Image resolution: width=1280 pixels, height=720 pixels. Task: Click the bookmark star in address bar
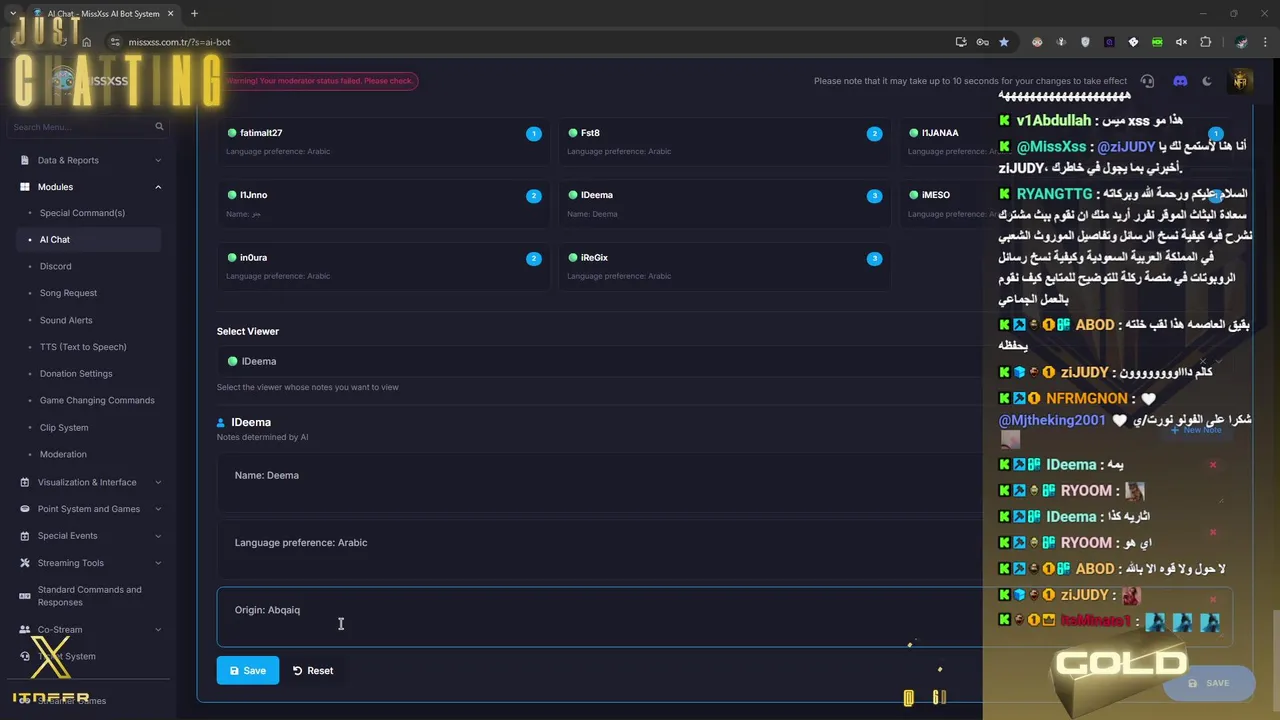point(1004,42)
